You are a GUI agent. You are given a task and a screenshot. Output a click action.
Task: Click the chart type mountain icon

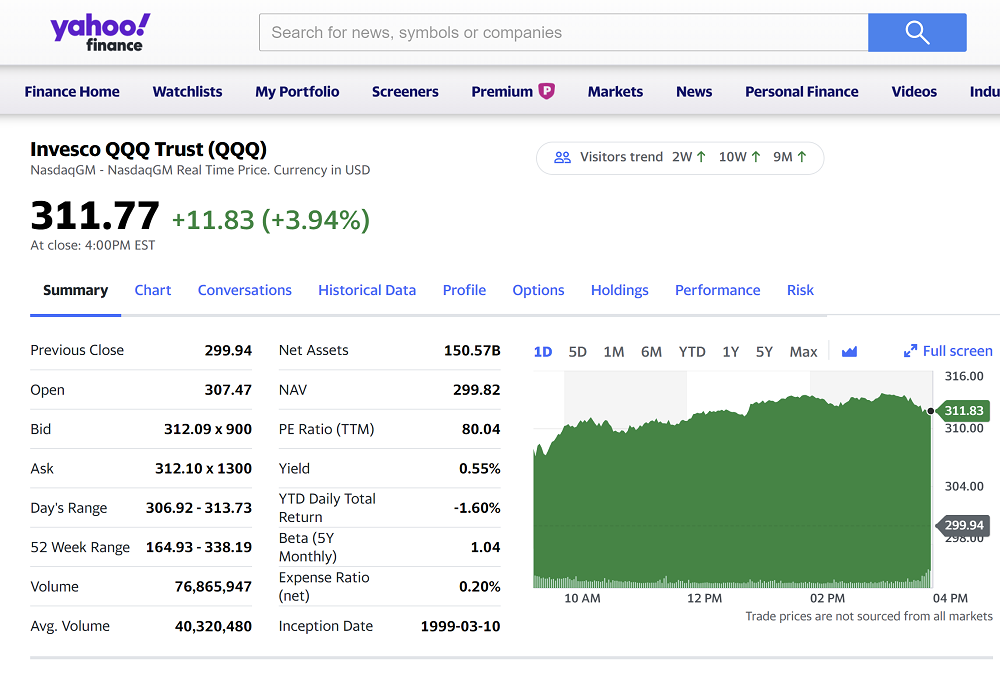pos(849,352)
